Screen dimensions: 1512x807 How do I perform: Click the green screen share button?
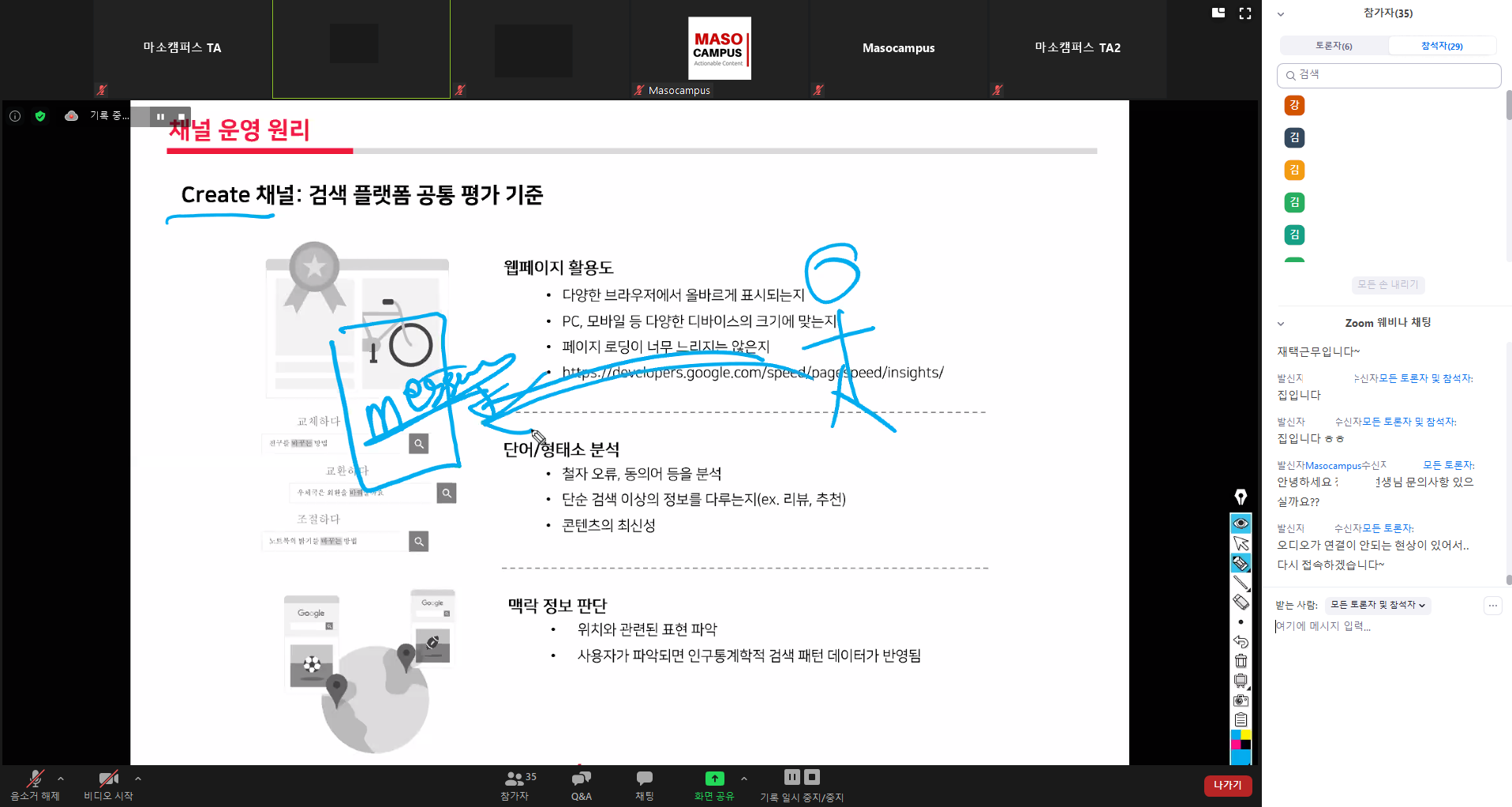coord(714,785)
